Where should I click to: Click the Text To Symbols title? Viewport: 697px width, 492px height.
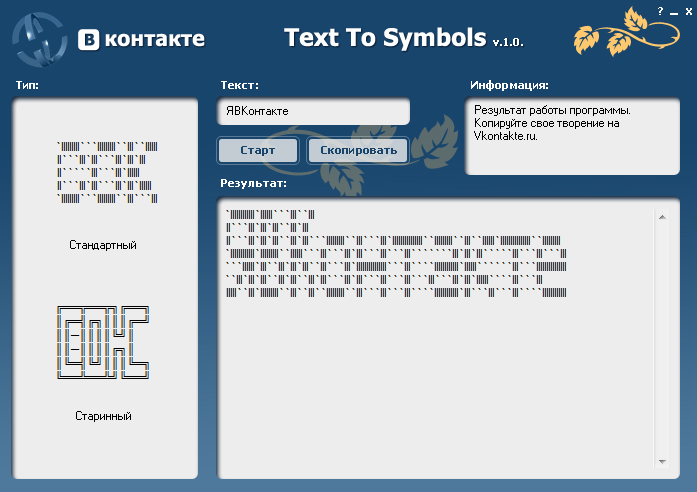(x=385, y=38)
